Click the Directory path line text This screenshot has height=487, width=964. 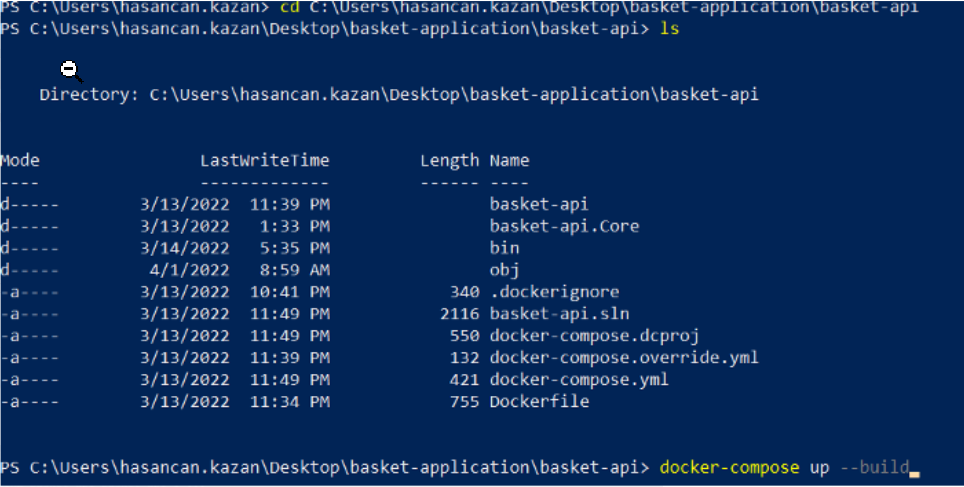coord(399,95)
